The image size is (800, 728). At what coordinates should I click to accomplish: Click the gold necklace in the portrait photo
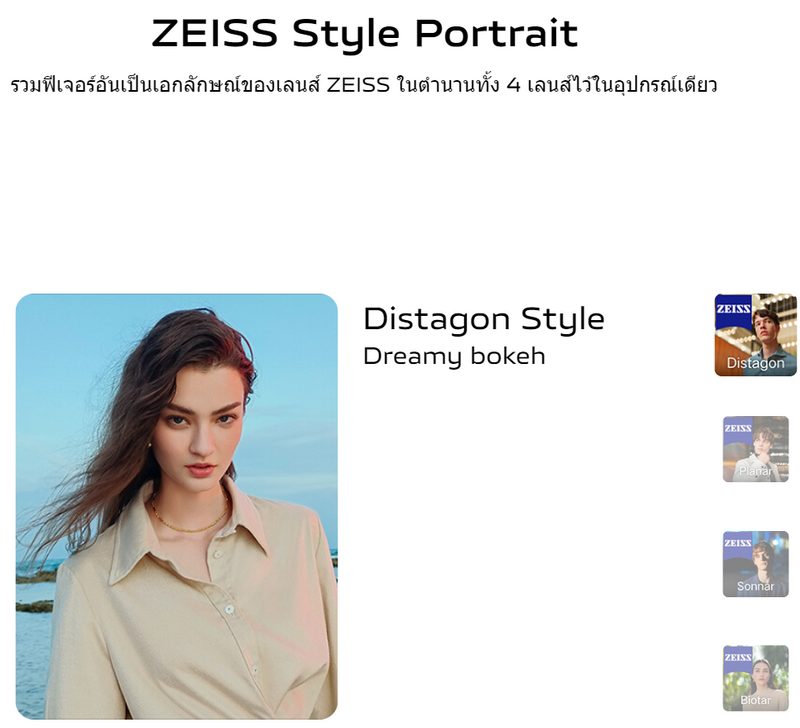click(x=190, y=515)
